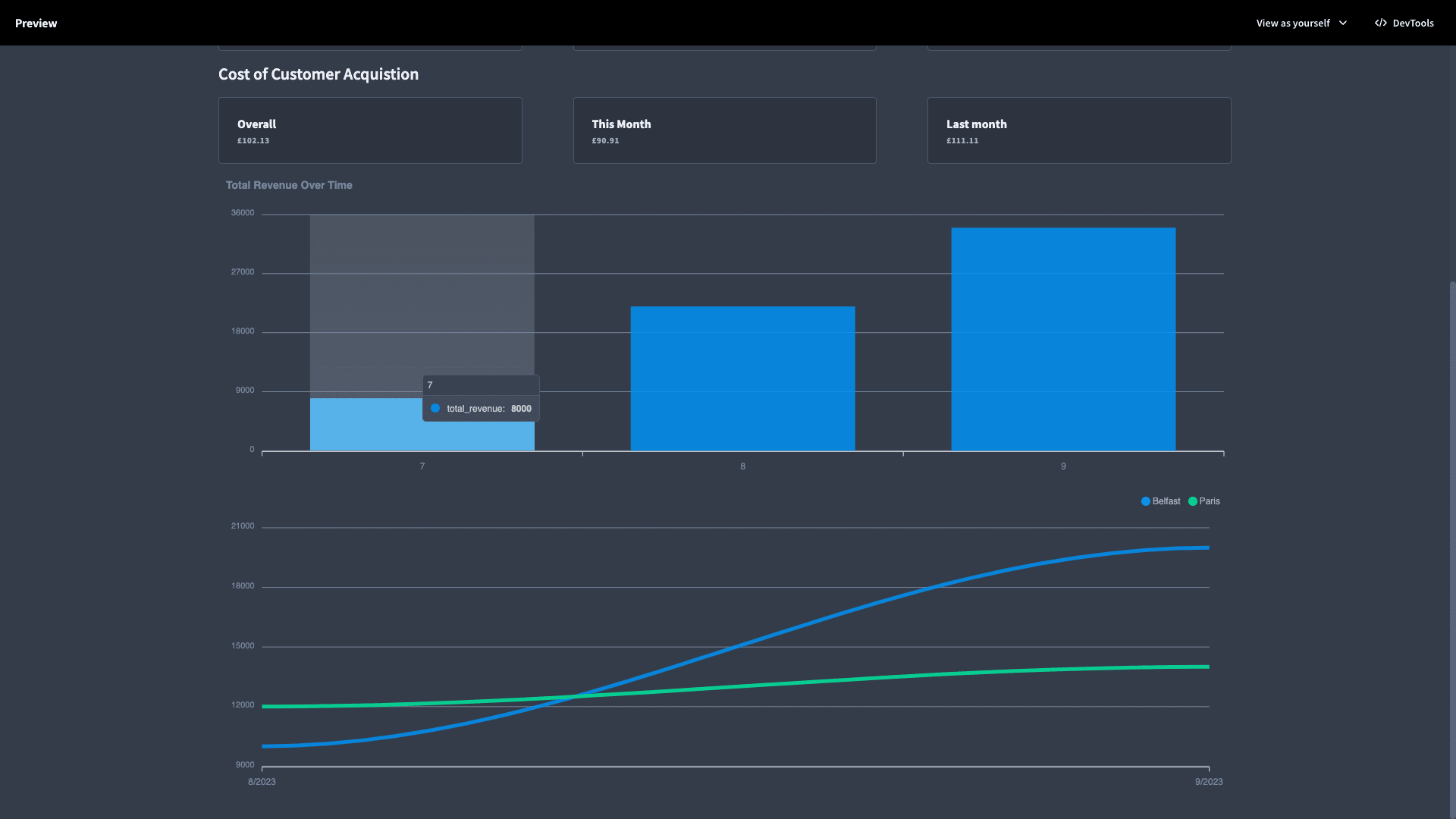Select the Overall cost card
Image resolution: width=1456 pixels, height=819 pixels.
tap(370, 130)
